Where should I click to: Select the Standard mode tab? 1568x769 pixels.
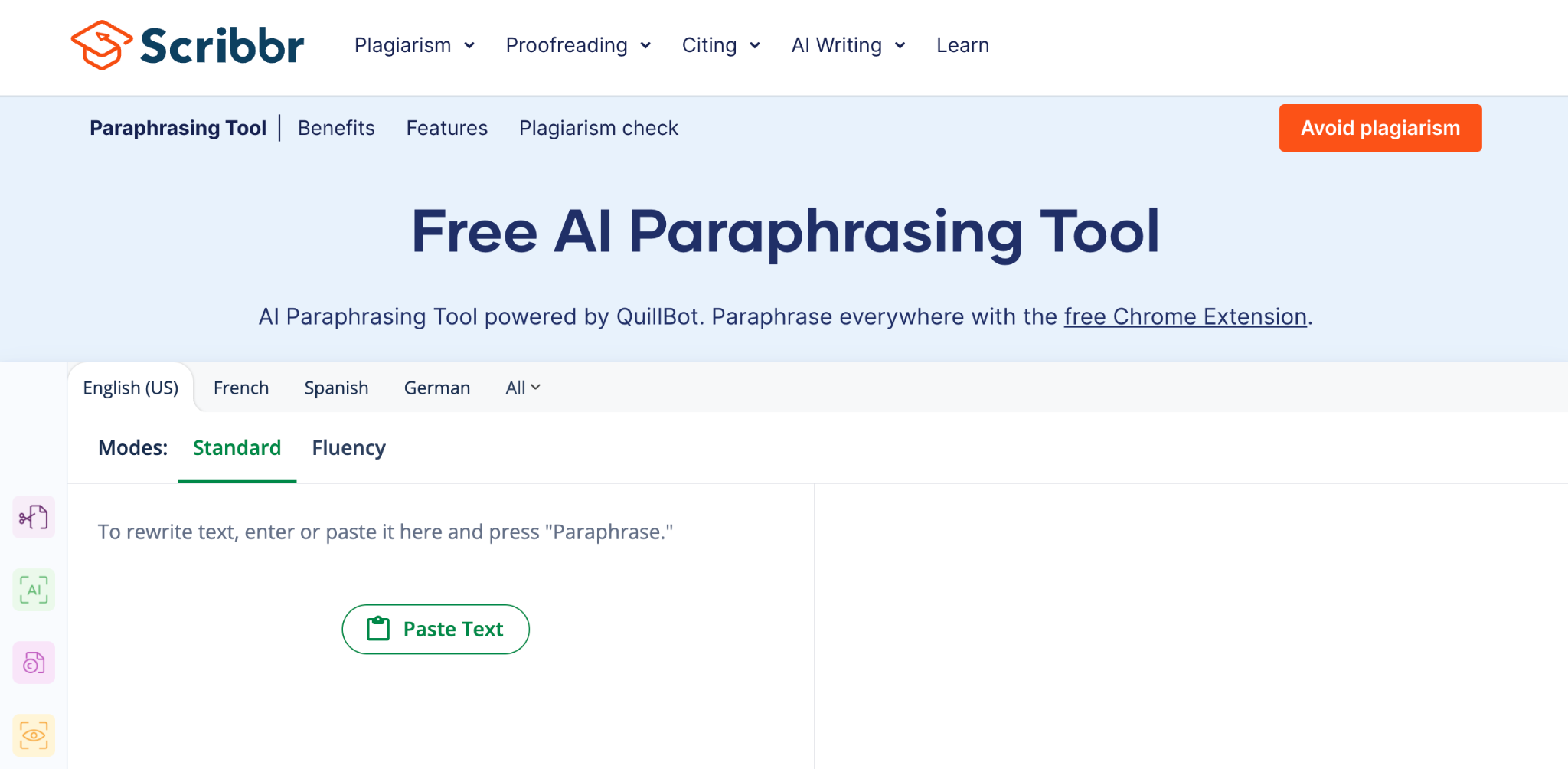(237, 448)
